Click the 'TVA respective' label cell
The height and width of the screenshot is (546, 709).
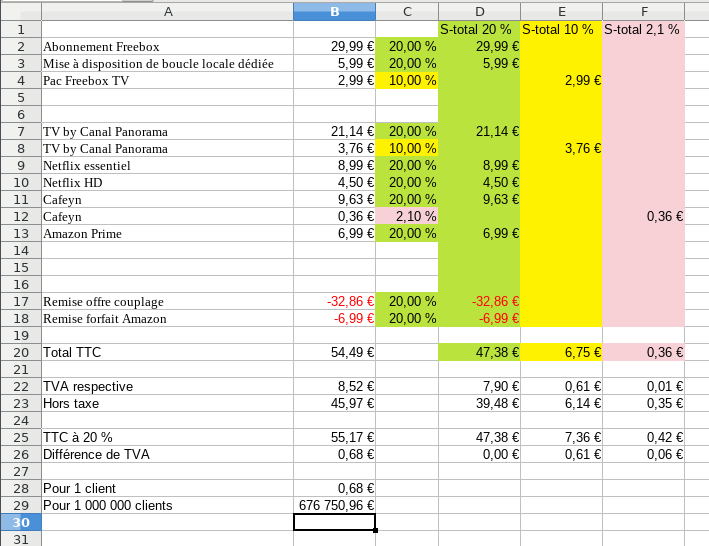167,386
